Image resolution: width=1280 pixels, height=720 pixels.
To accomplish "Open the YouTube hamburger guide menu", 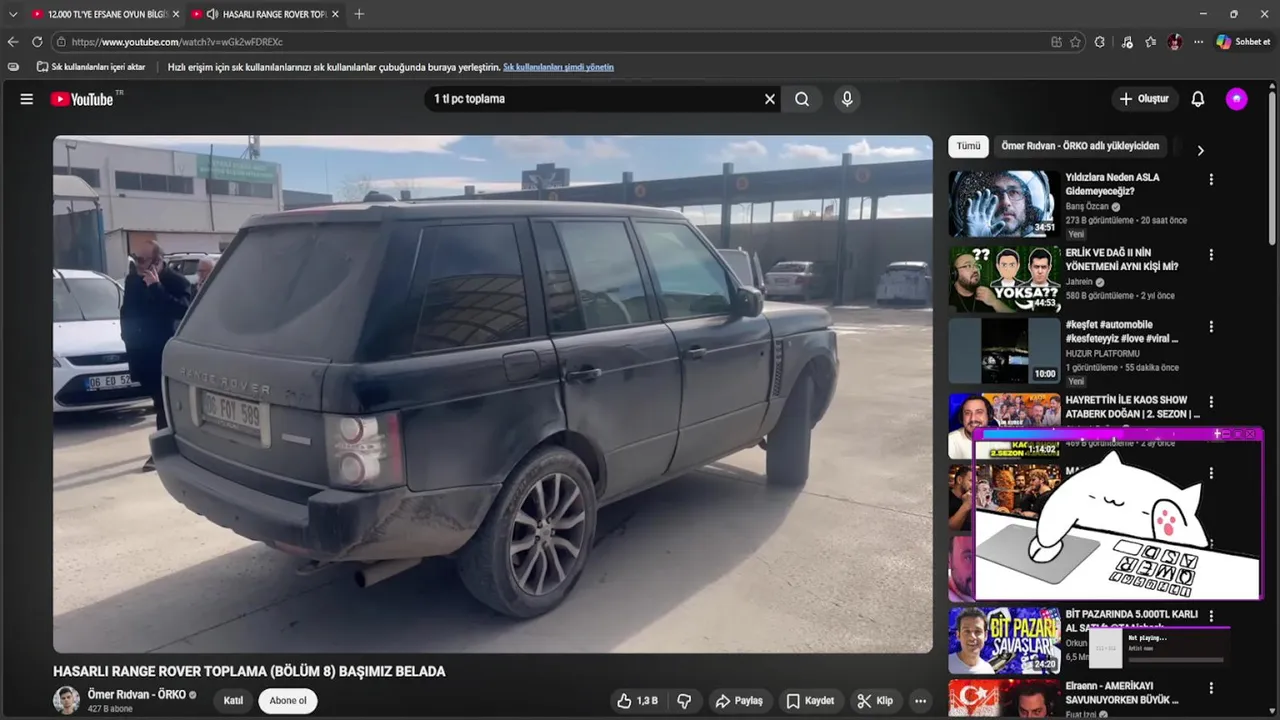I will pos(27,99).
